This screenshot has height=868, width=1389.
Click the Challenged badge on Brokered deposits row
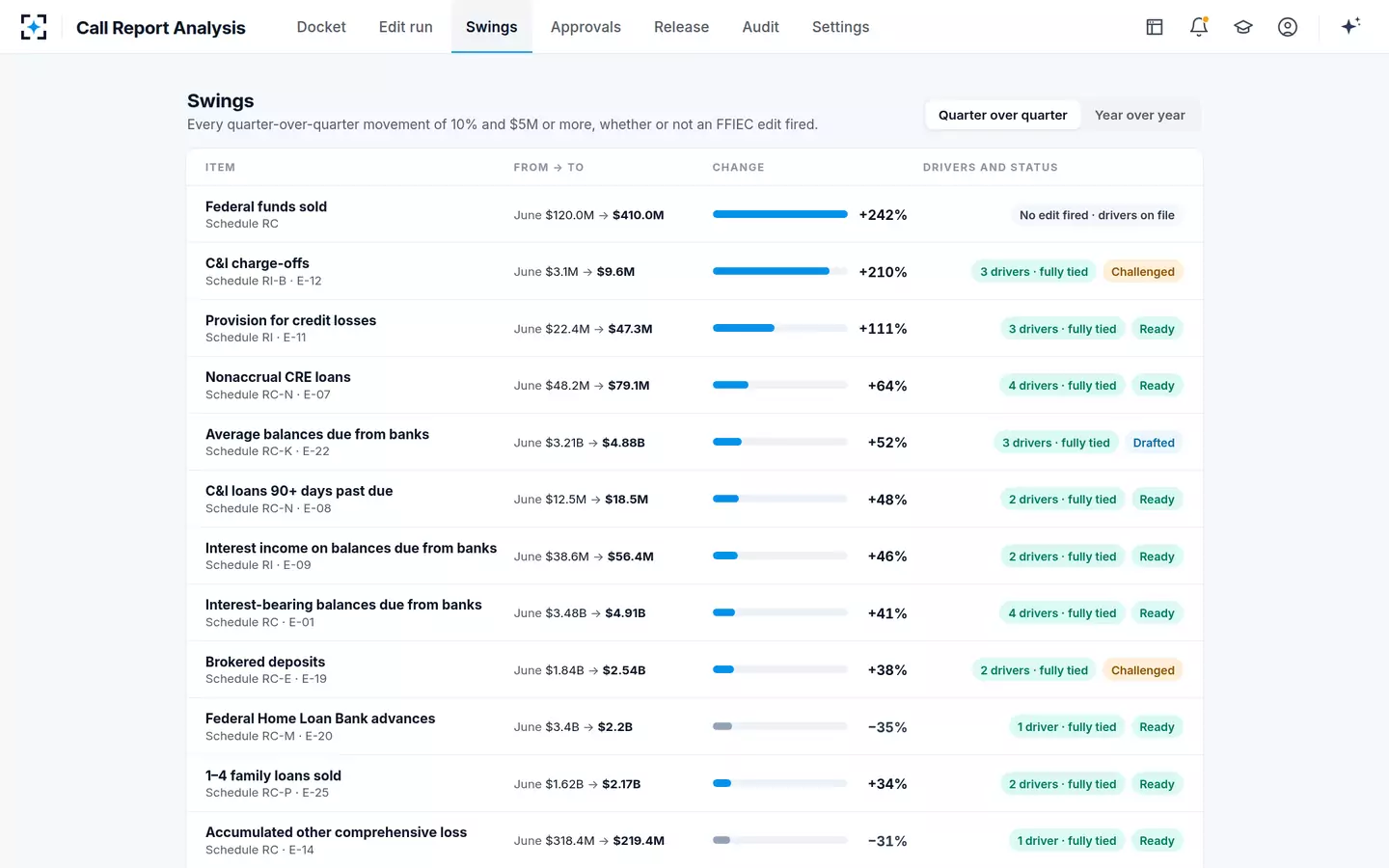pos(1143,670)
